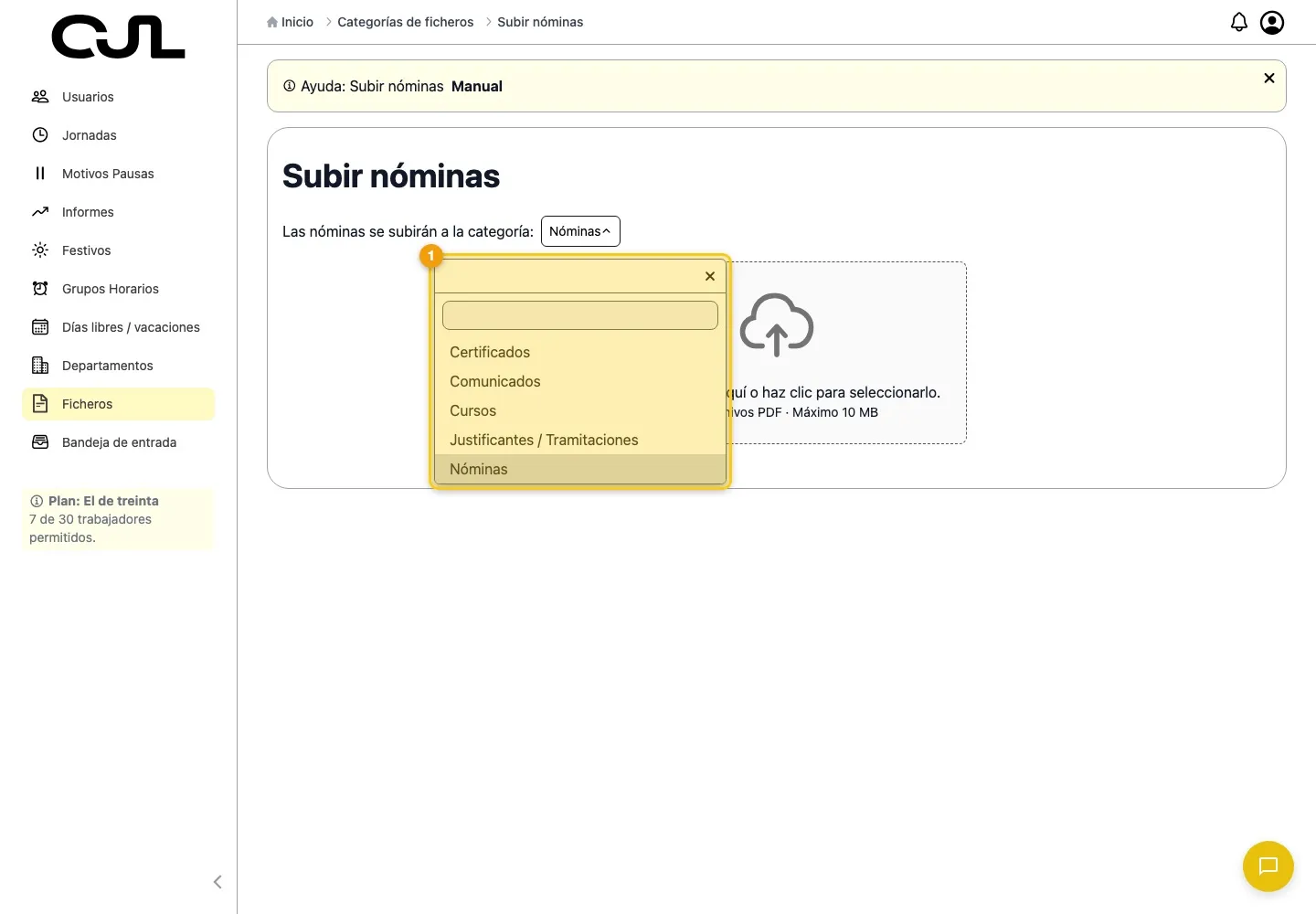
Task: Click the Departamentos building icon
Action: coord(40,366)
